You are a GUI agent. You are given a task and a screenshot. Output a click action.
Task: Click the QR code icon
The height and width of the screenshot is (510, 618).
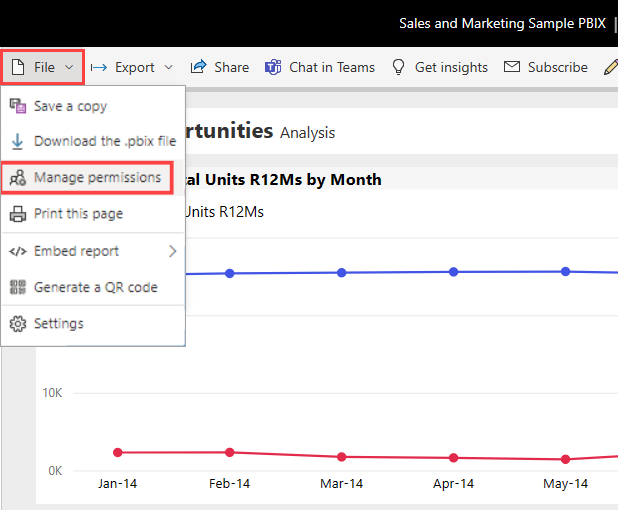point(17,287)
